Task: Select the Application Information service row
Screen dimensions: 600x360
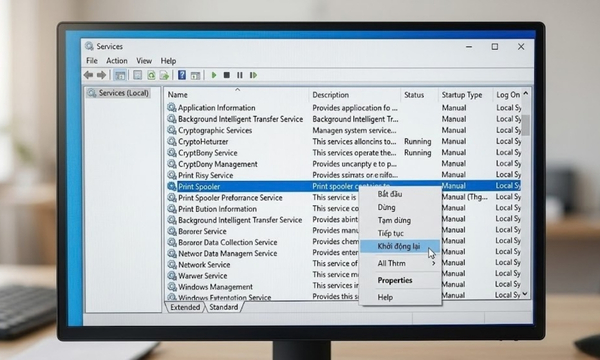Action: 343,108
